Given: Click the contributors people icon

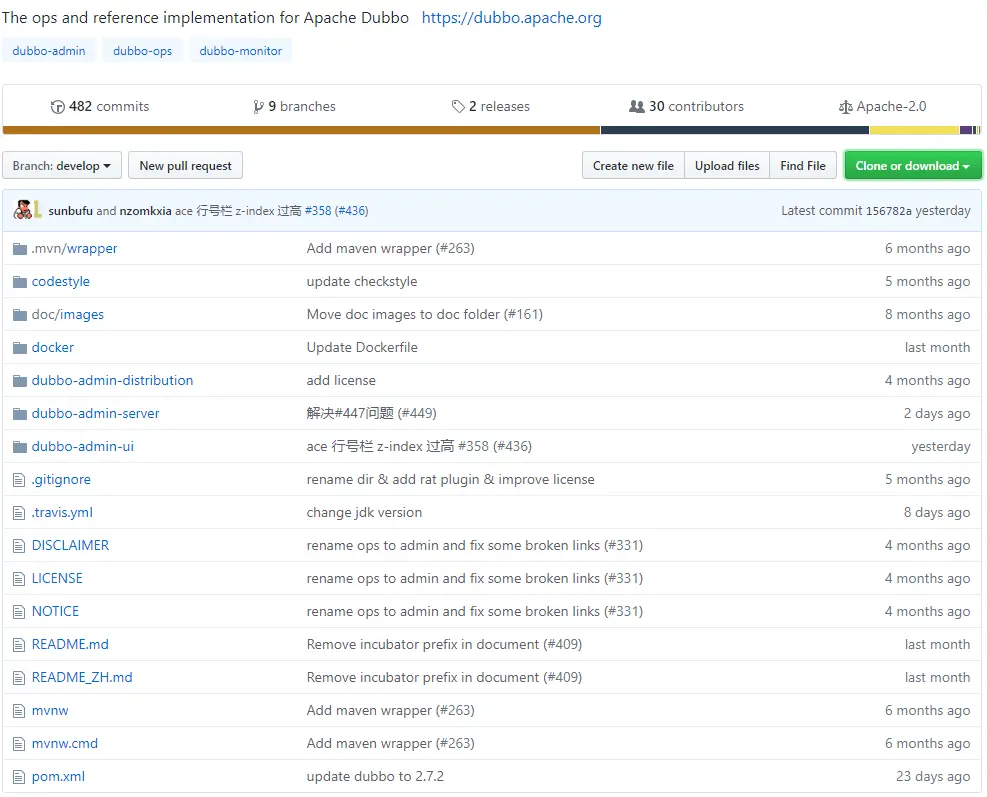Looking at the screenshot, I should click(636, 106).
